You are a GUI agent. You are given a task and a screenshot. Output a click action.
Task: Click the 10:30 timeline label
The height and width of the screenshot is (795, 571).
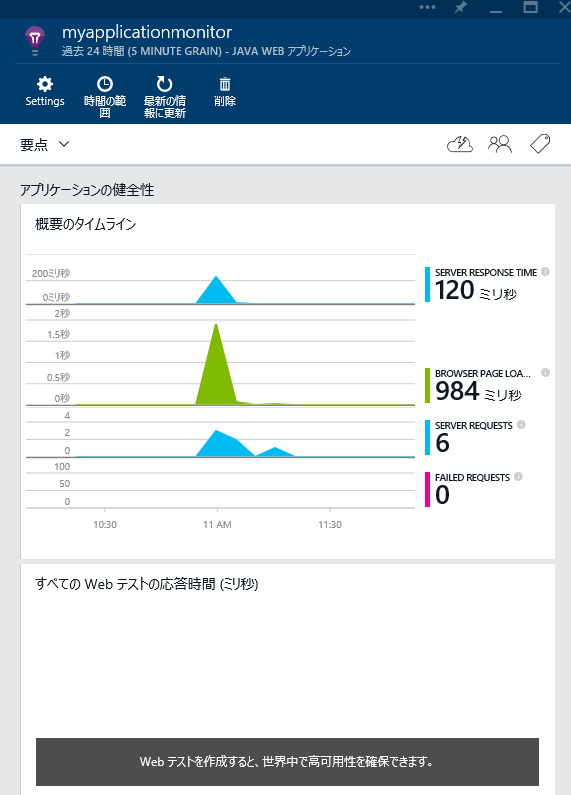(x=105, y=525)
